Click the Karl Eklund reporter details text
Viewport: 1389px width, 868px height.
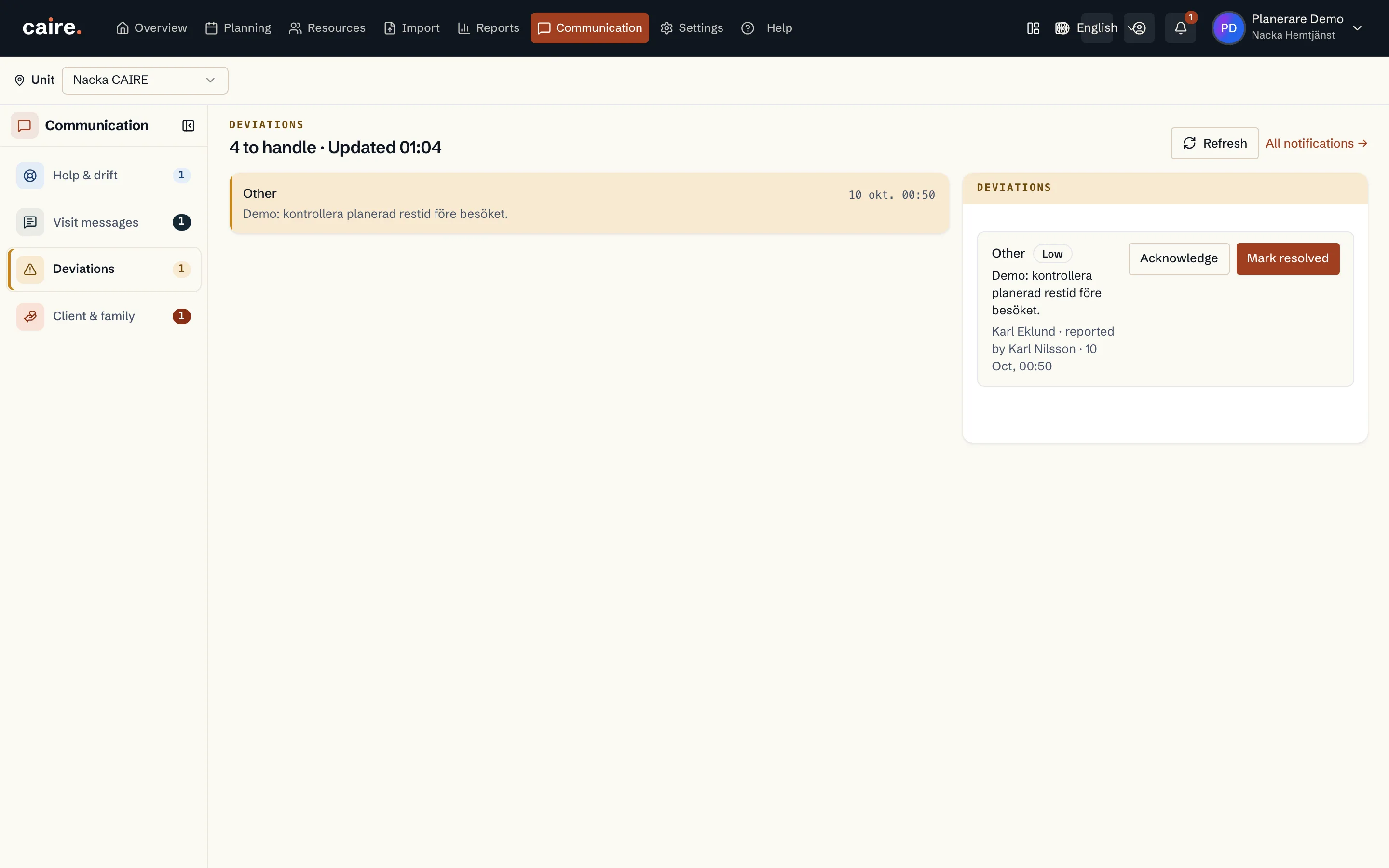pos(1053,349)
